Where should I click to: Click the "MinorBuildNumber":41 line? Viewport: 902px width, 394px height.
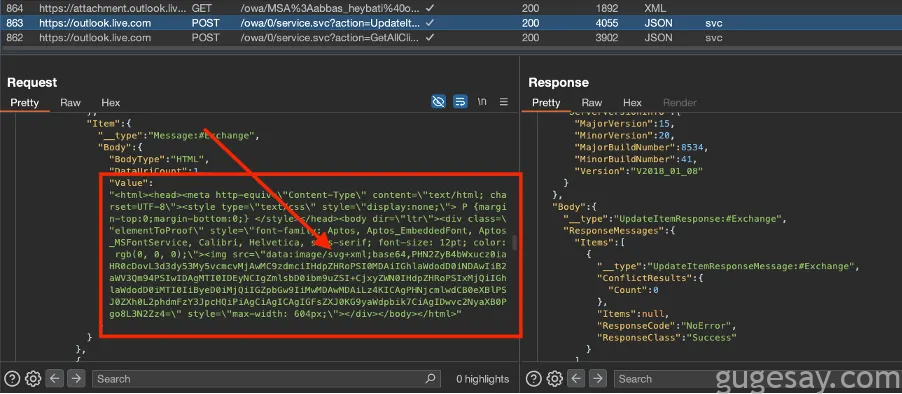click(635, 159)
